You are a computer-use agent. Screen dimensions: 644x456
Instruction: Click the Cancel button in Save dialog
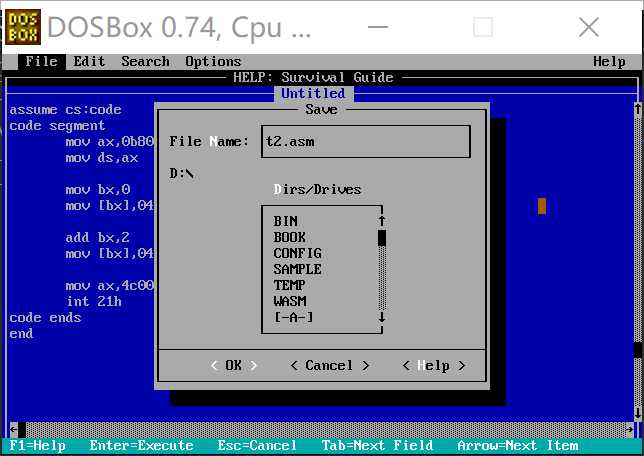(x=329, y=366)
